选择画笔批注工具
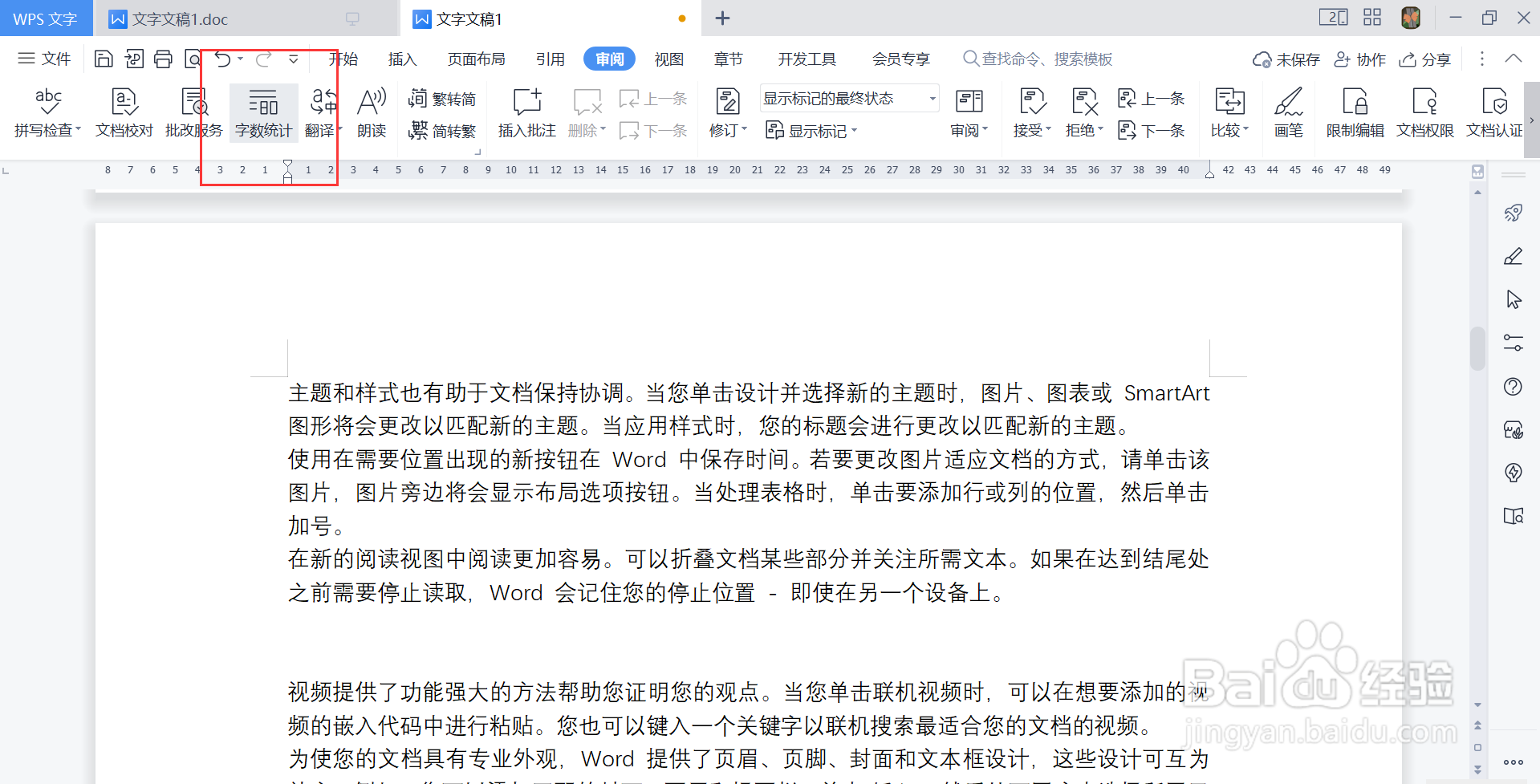1540x784 pixels. click(x=1288, y=112)
